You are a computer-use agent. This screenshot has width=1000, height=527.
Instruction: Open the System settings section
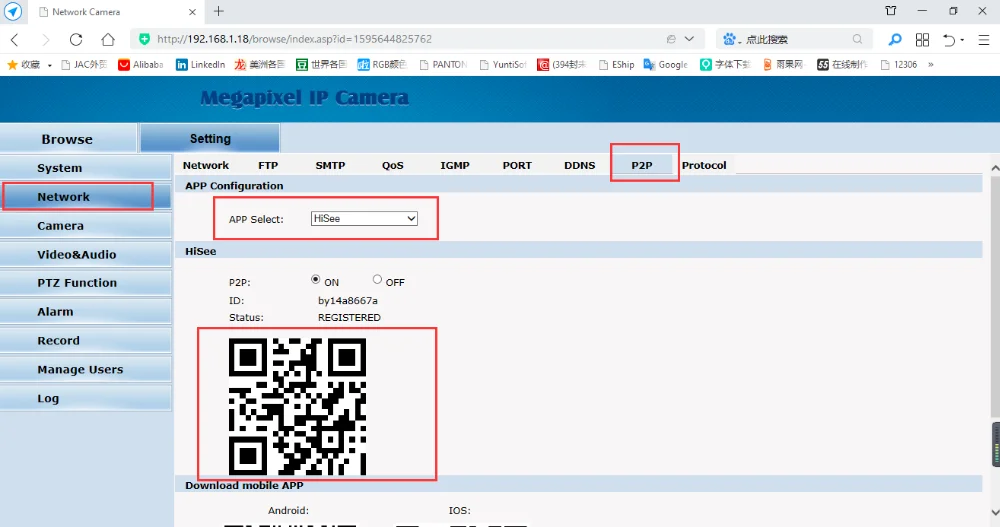click(x=85, y=168)
